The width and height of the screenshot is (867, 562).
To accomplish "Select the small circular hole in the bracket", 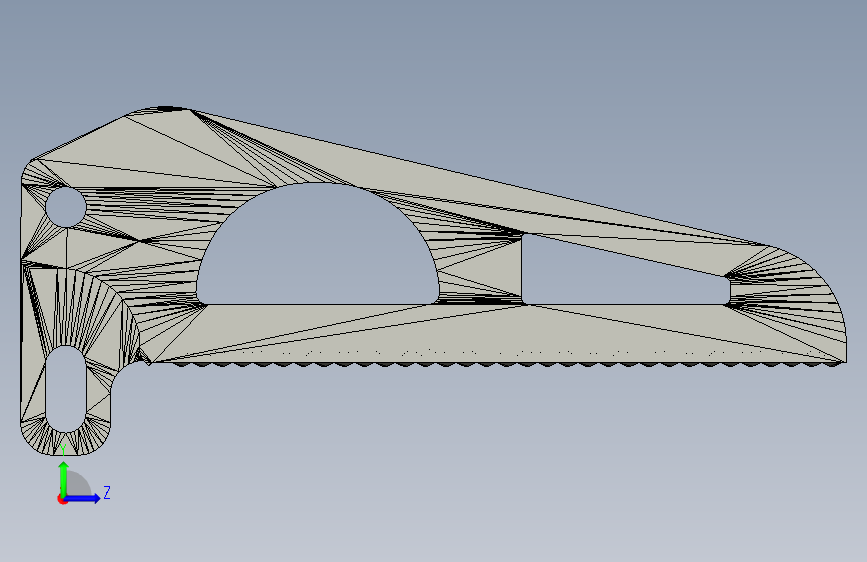I will [66, 207].
